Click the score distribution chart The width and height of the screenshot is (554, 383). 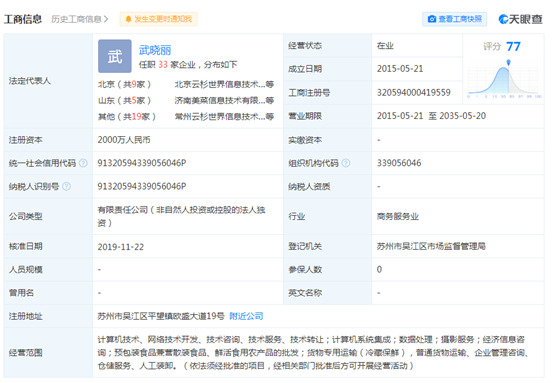(505, 78)
